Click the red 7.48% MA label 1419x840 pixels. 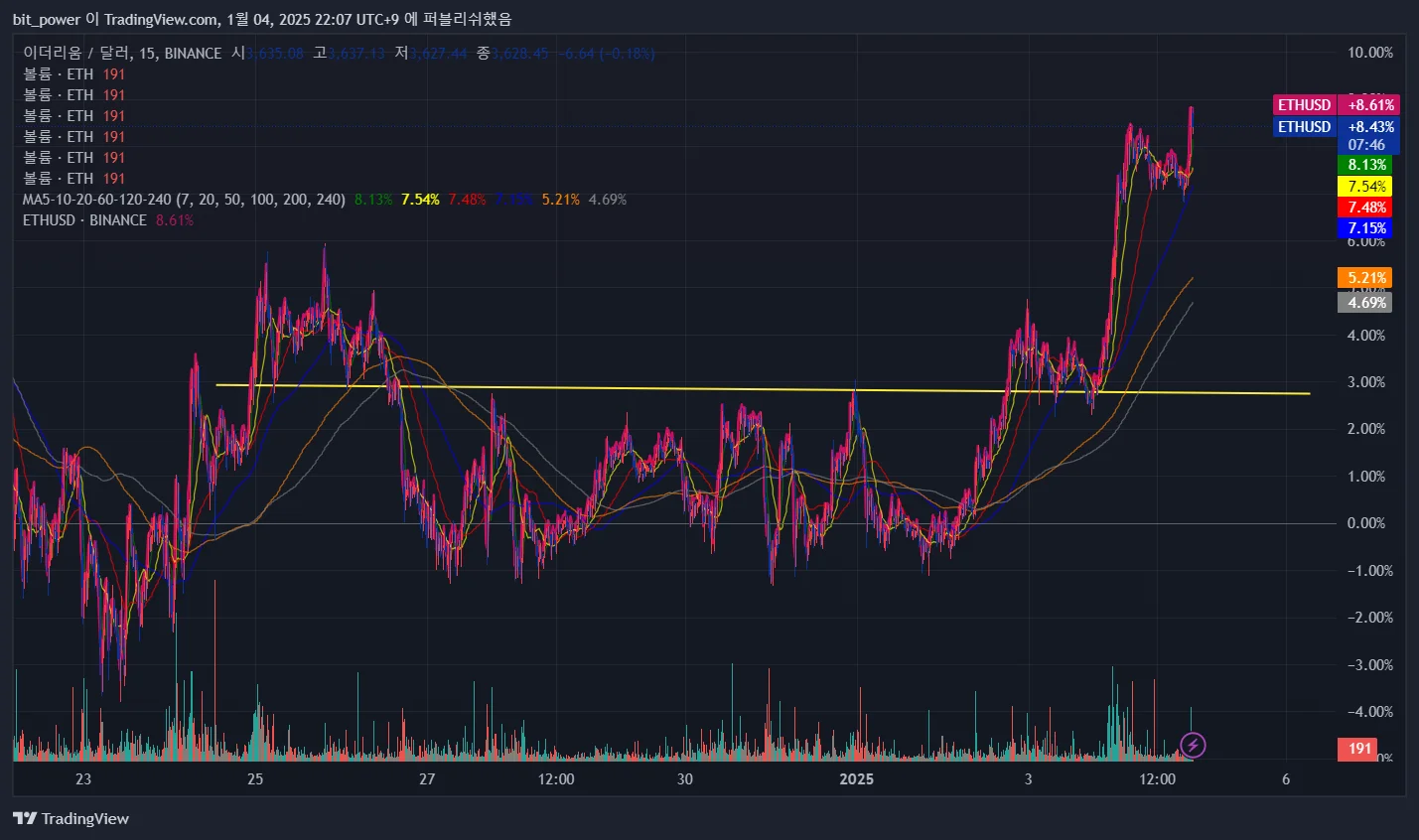tap(1366, 208)
